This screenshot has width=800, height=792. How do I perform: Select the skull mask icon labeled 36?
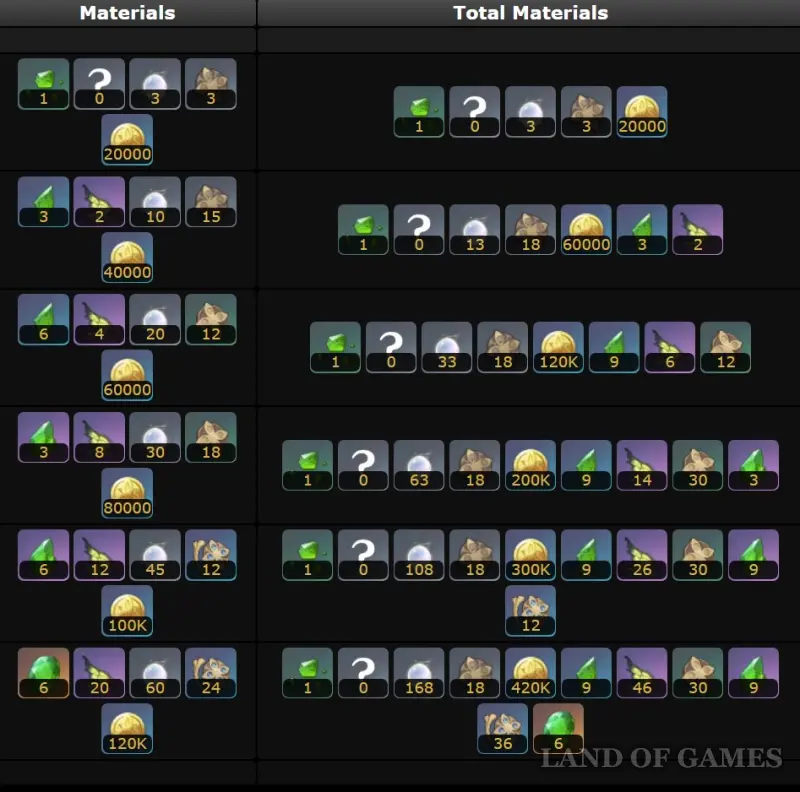503,729
